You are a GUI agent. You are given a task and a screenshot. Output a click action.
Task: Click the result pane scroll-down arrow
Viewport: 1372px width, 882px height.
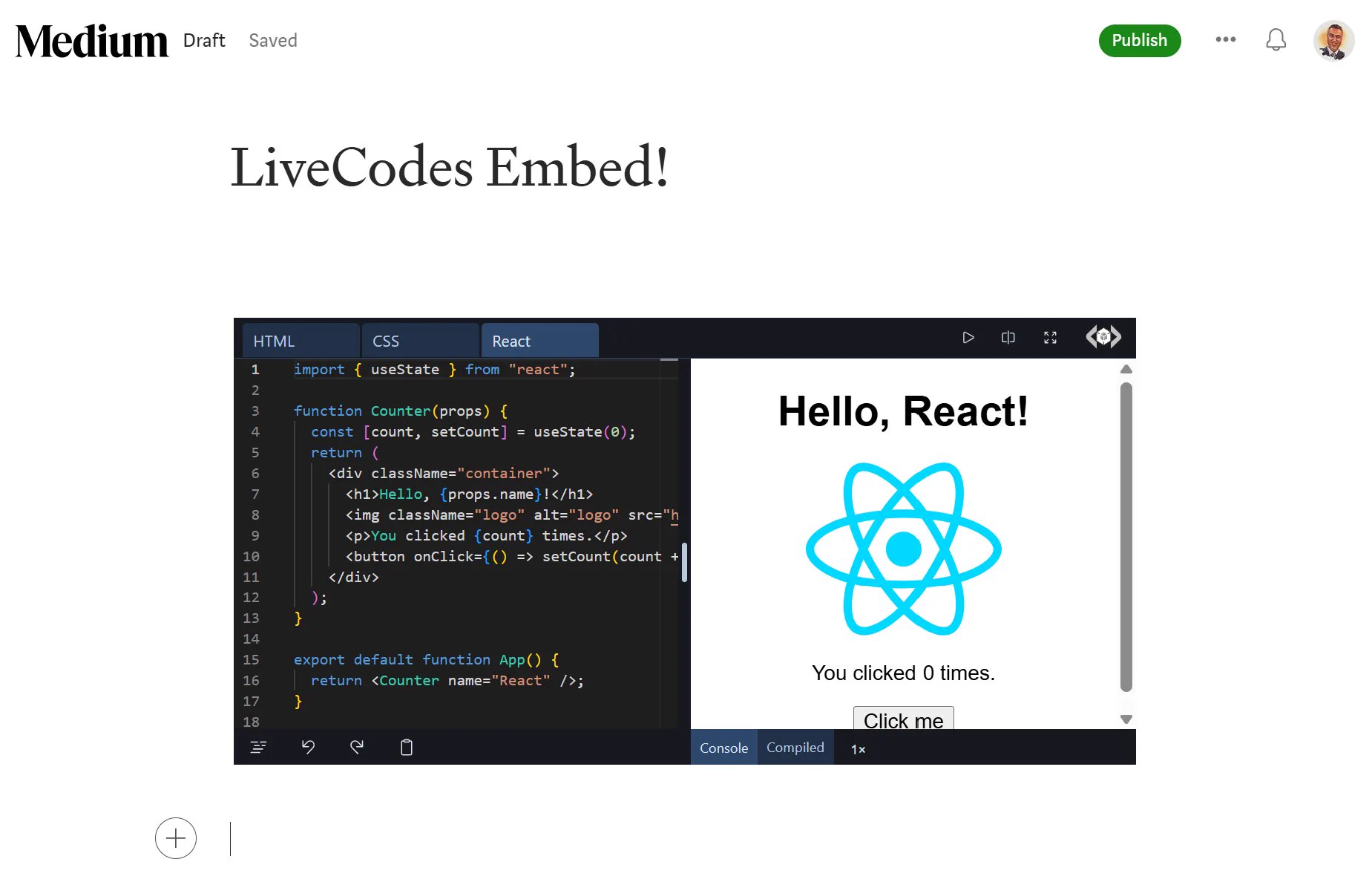(x=1126, y=719)
